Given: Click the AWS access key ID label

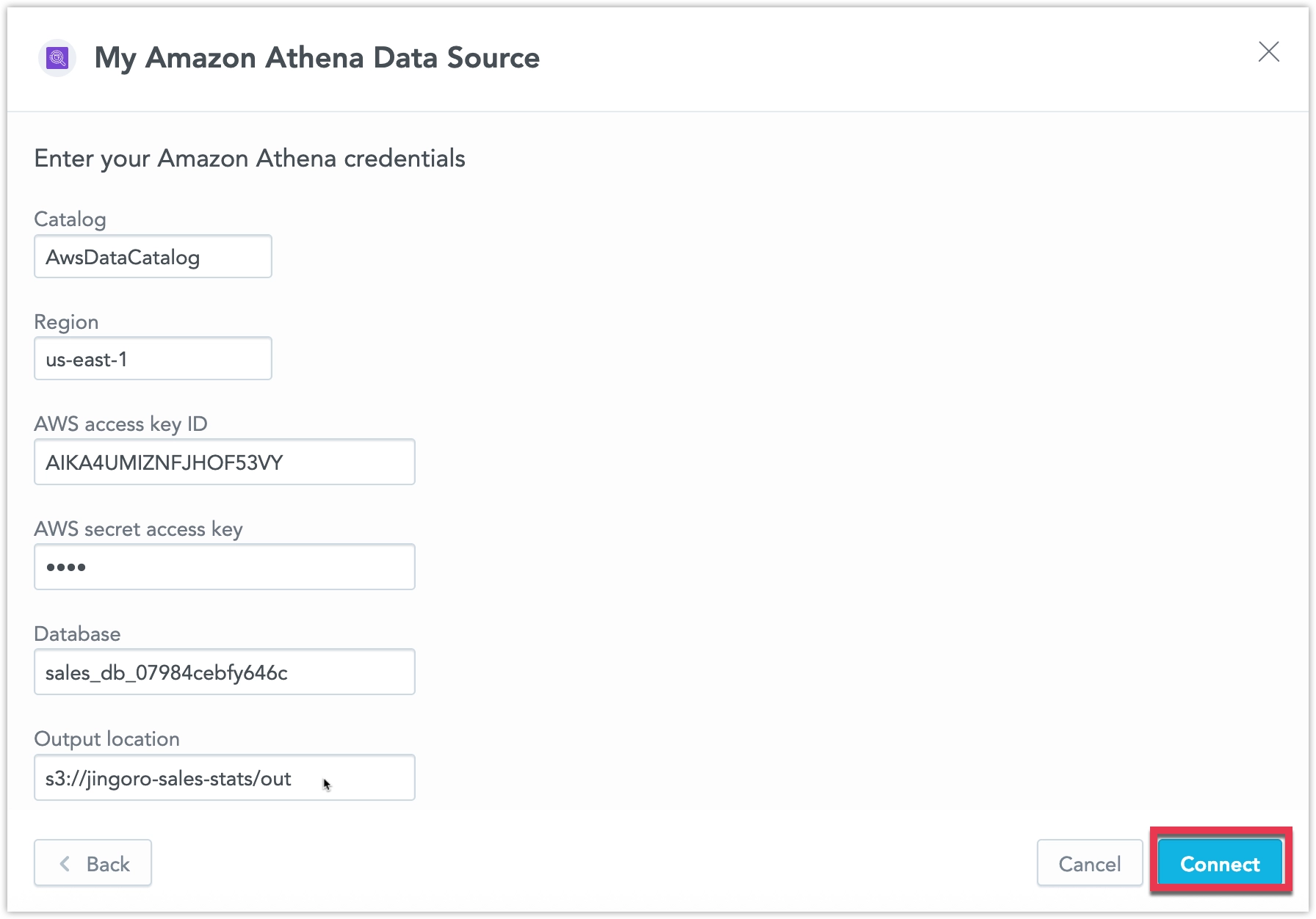Looking at the screenshot, I should point(120,424).
